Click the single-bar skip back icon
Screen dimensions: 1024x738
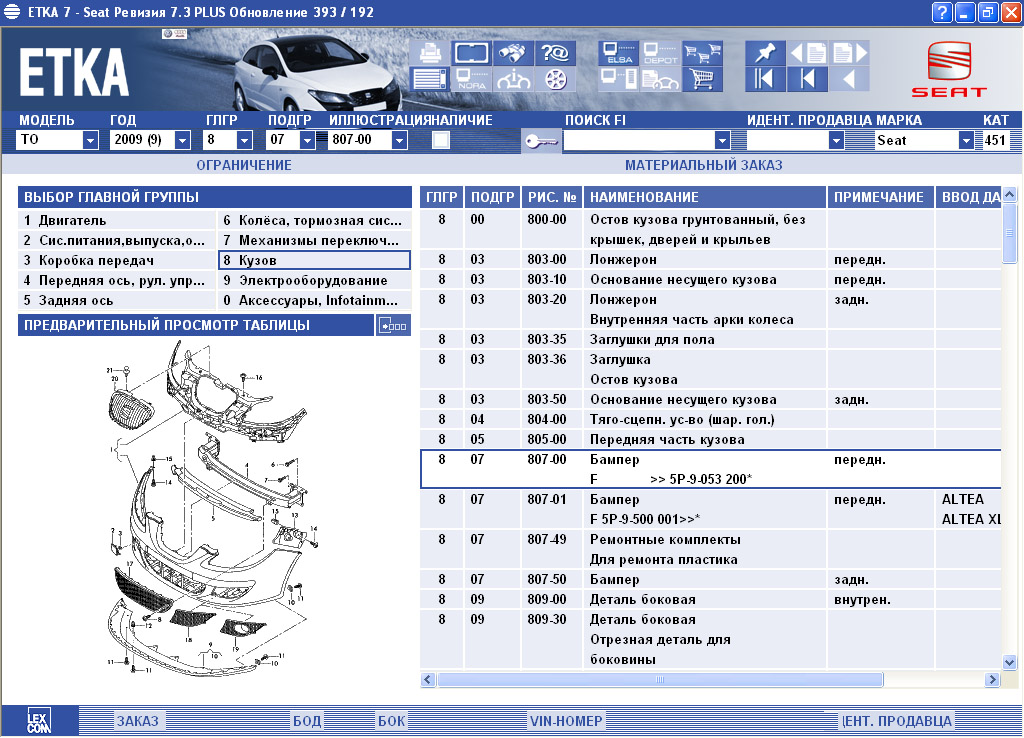[807, 79]
